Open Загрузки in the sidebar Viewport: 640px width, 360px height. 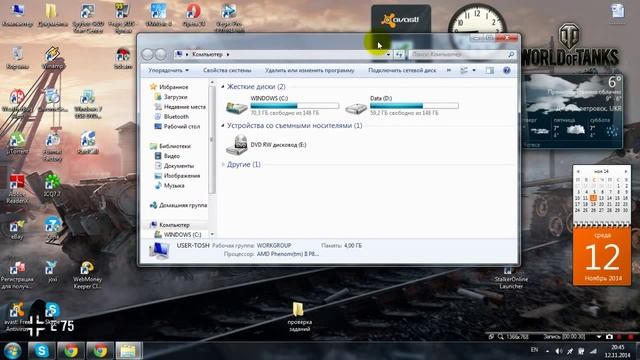click(x=175, y=97)
